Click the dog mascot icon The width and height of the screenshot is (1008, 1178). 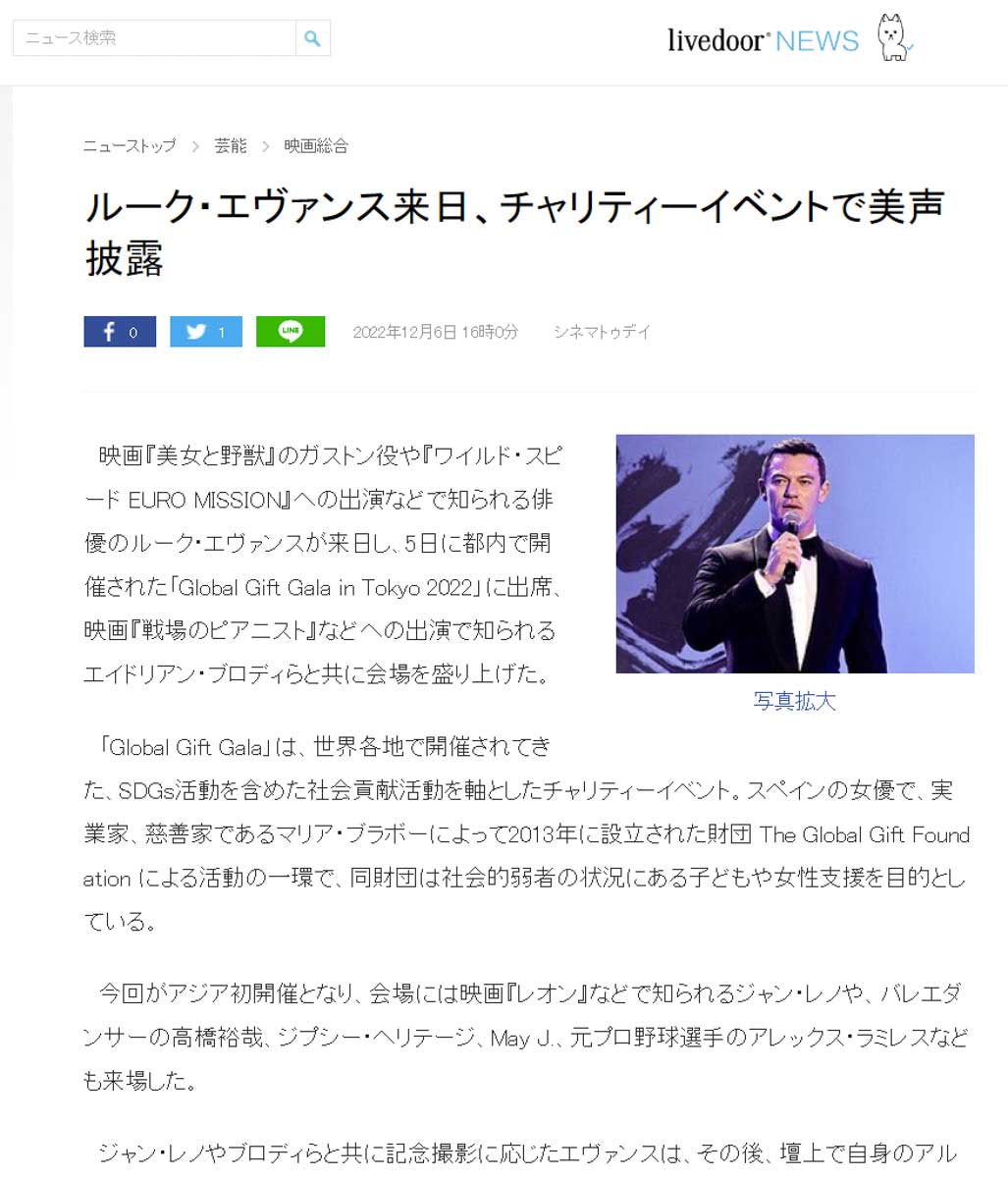point(893,38)
